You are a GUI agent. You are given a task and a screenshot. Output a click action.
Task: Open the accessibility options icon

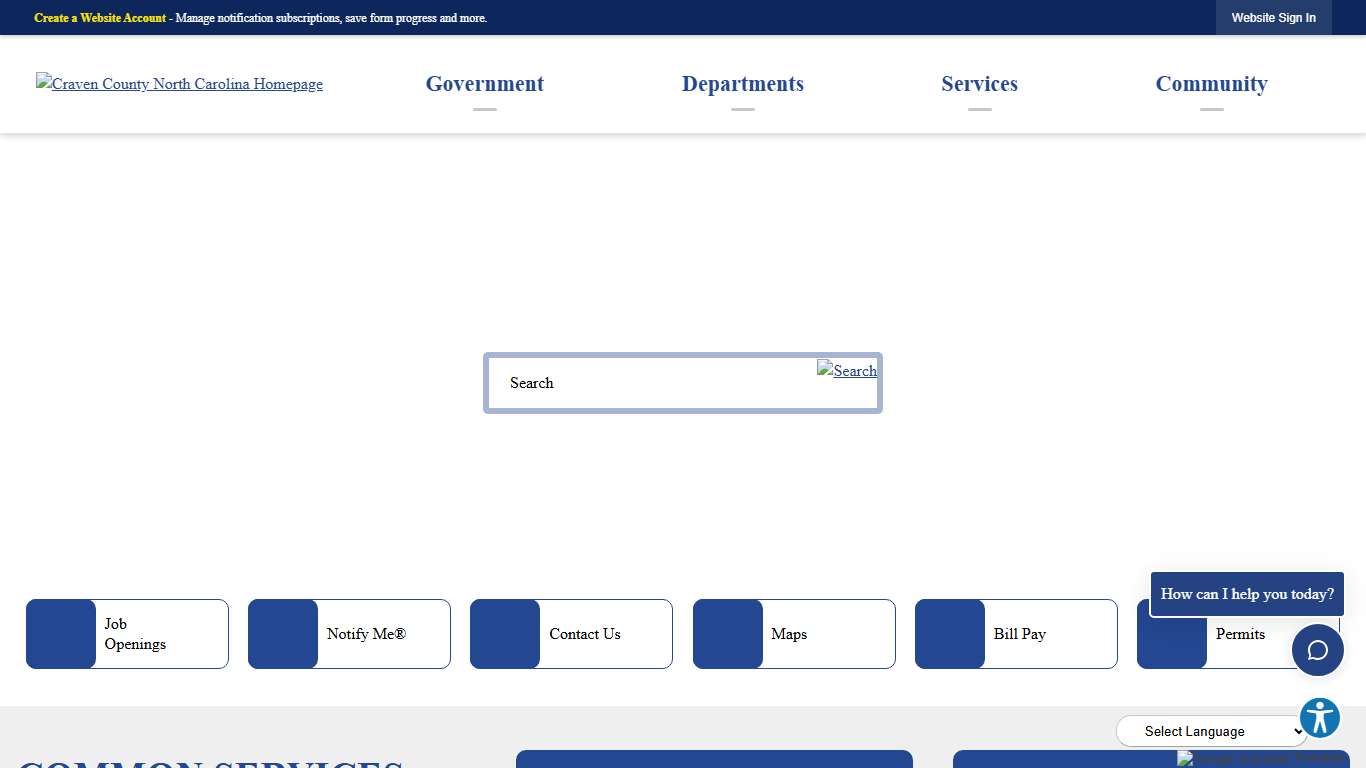point(1319,717)
